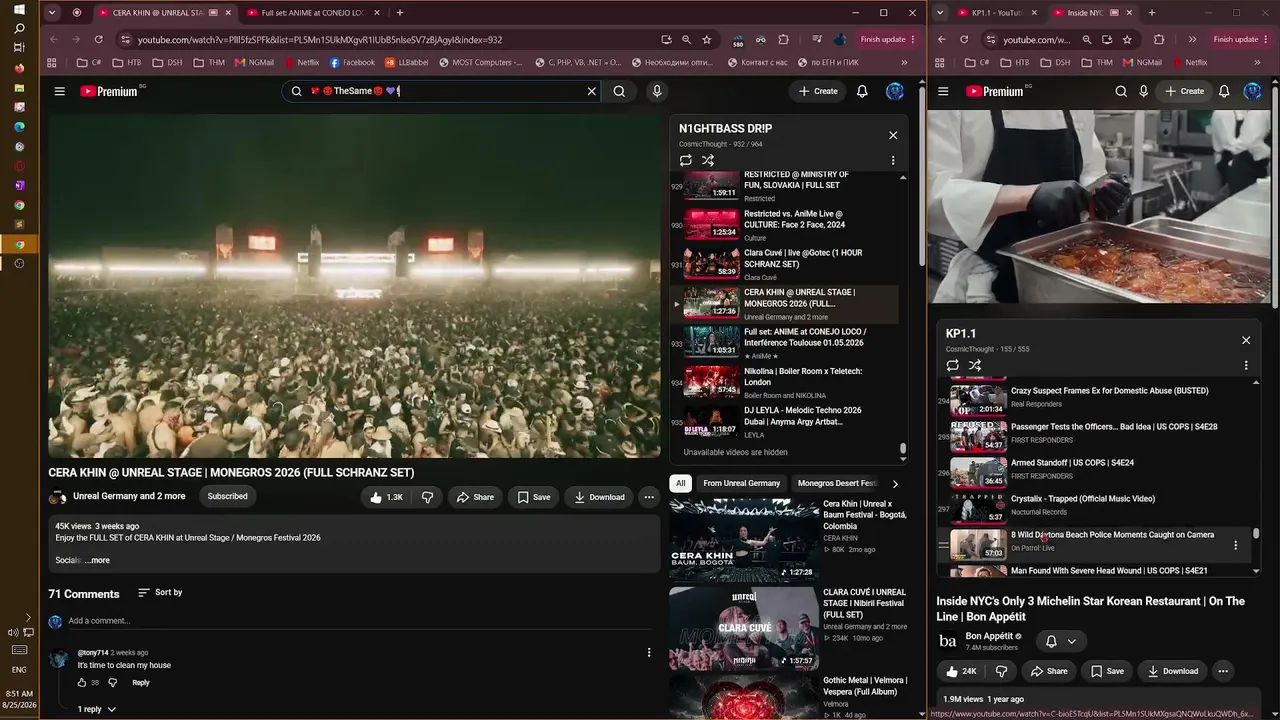Save the CERA KHIN video to playlist

pos(534,497)
